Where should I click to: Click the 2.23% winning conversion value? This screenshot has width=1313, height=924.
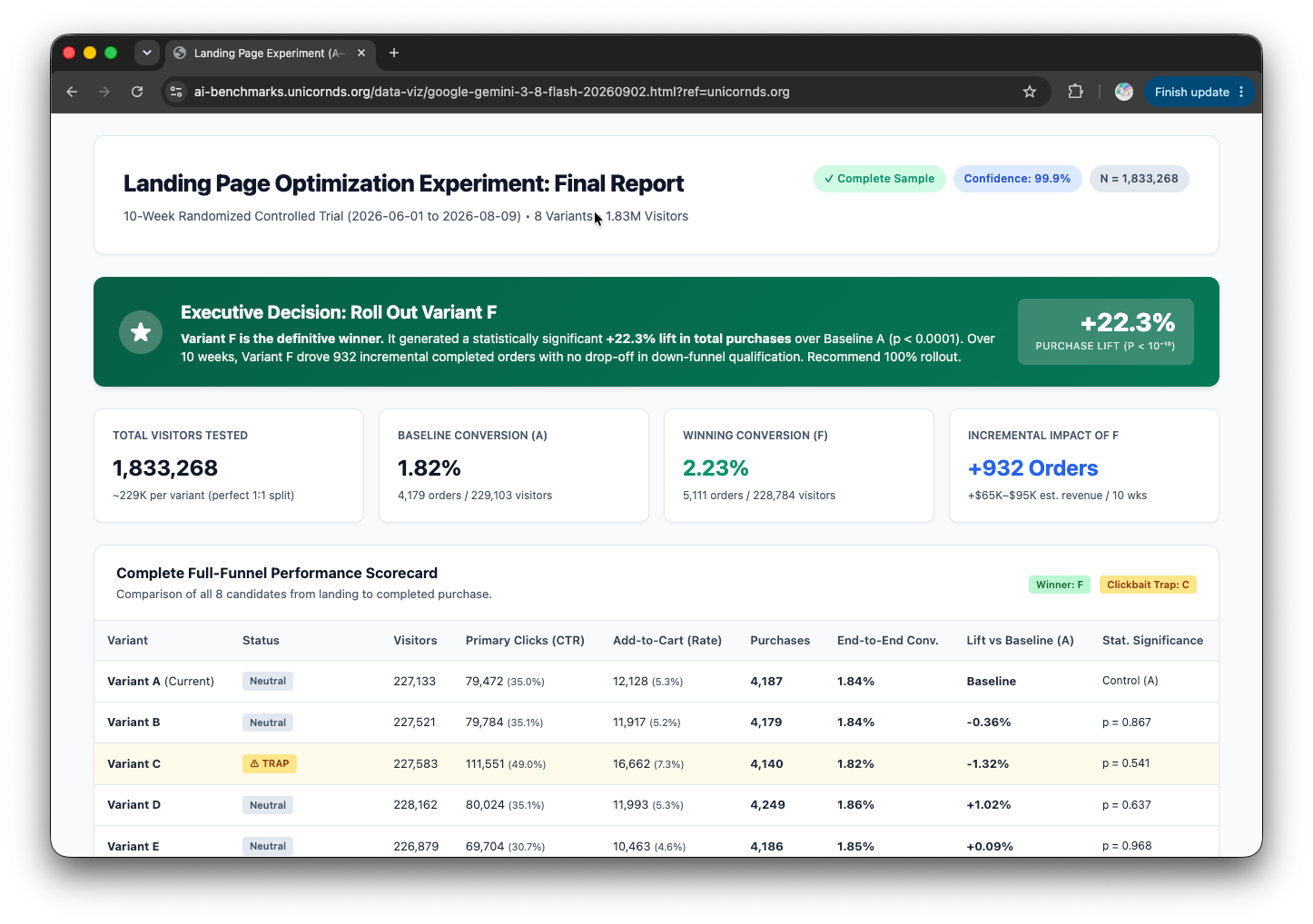[x=716, y=468]
